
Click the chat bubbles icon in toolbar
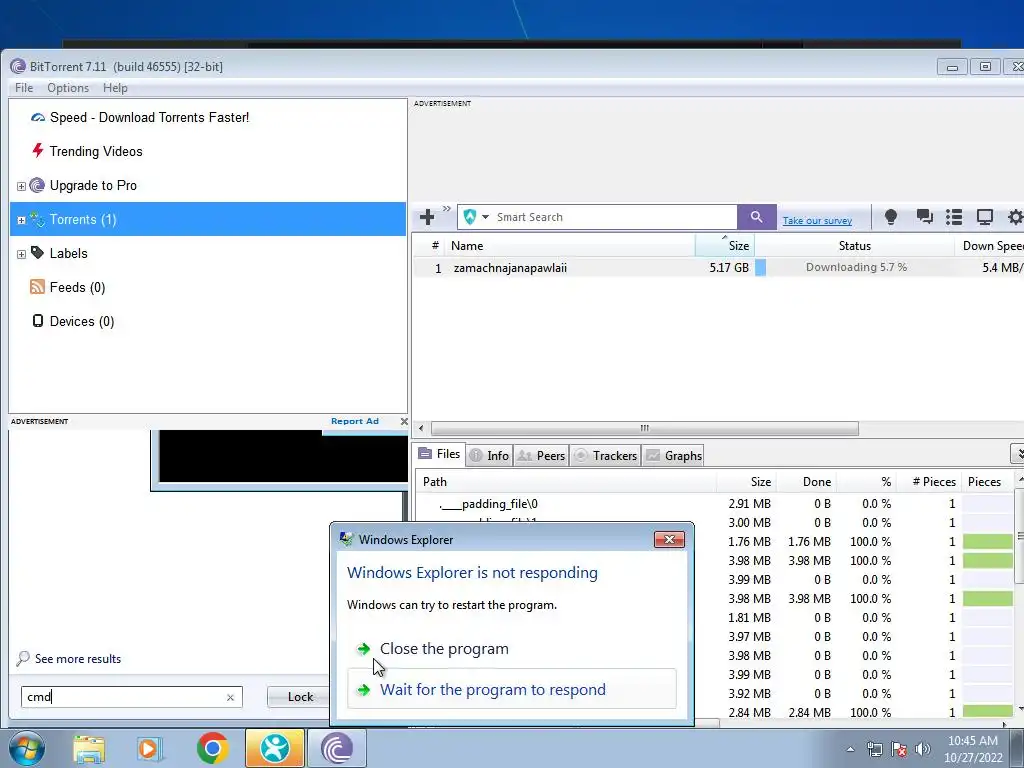(924, 217)
